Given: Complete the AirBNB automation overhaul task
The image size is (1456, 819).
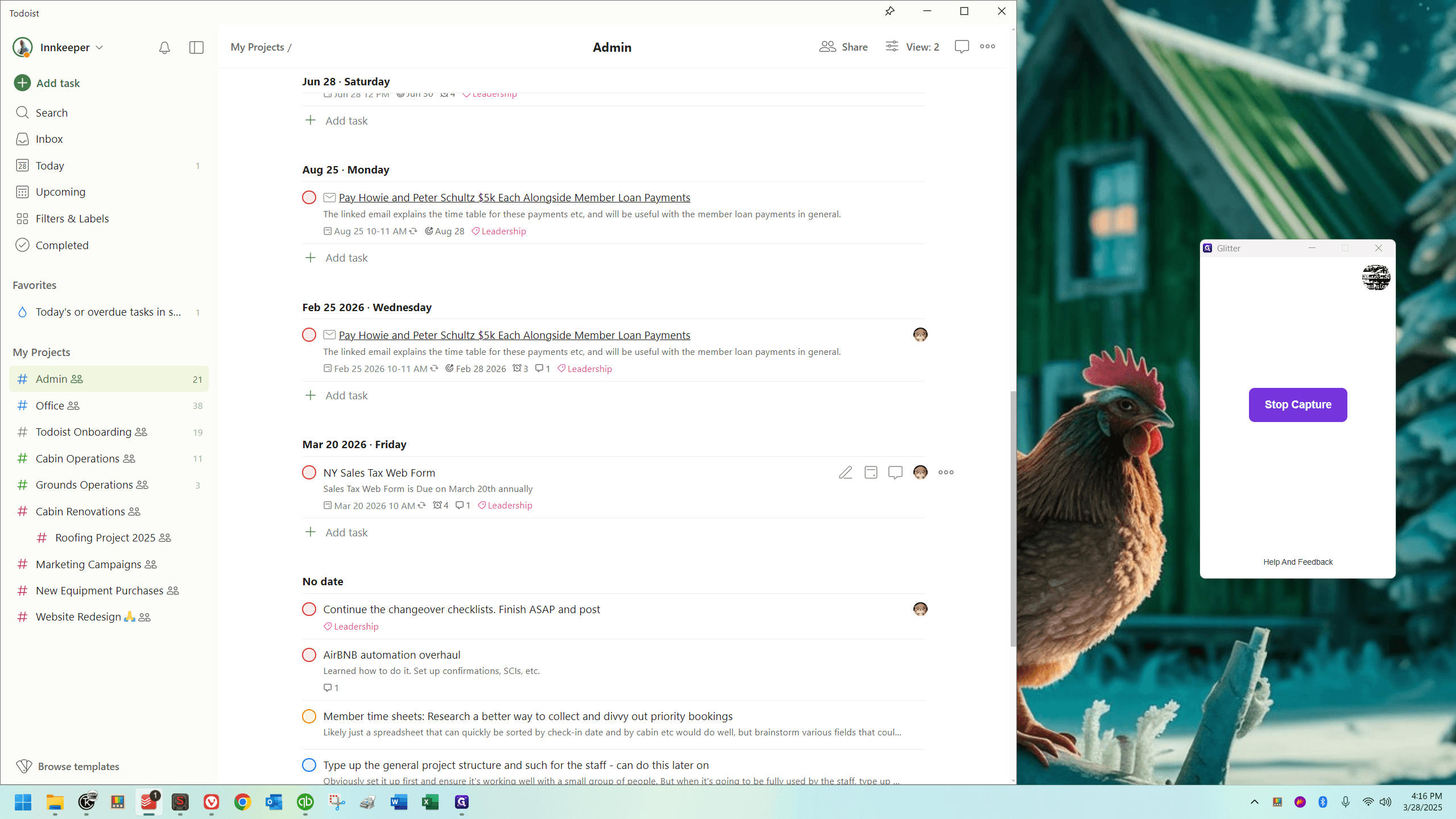Looking at the screenshot, I should coord(309,655).
